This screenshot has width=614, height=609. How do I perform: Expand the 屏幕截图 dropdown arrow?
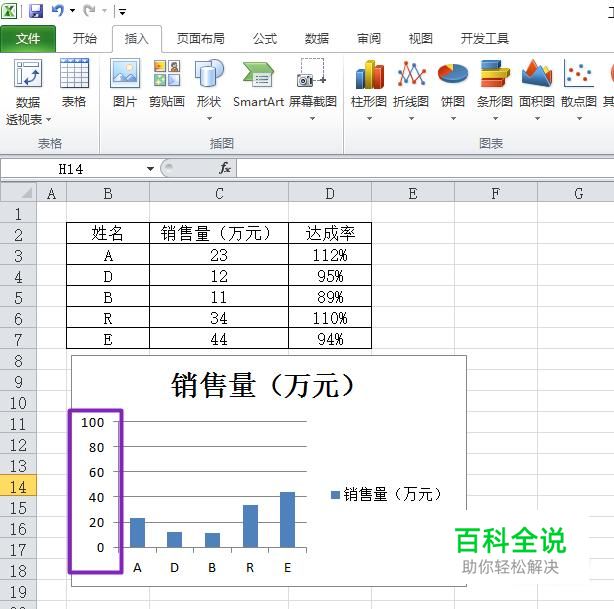click(312, 118)
